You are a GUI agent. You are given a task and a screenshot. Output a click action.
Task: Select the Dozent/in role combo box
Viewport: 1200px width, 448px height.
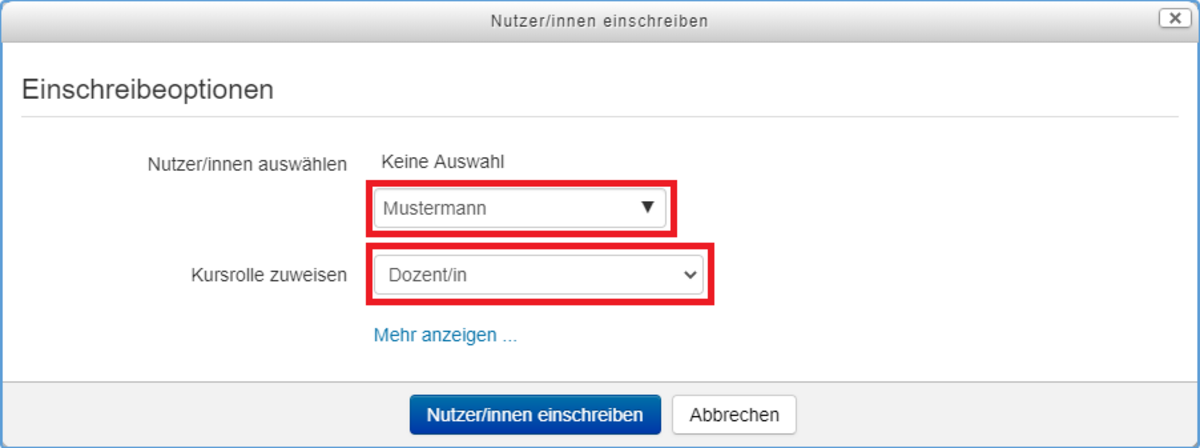pyautogui.click(x=538, y=275)
